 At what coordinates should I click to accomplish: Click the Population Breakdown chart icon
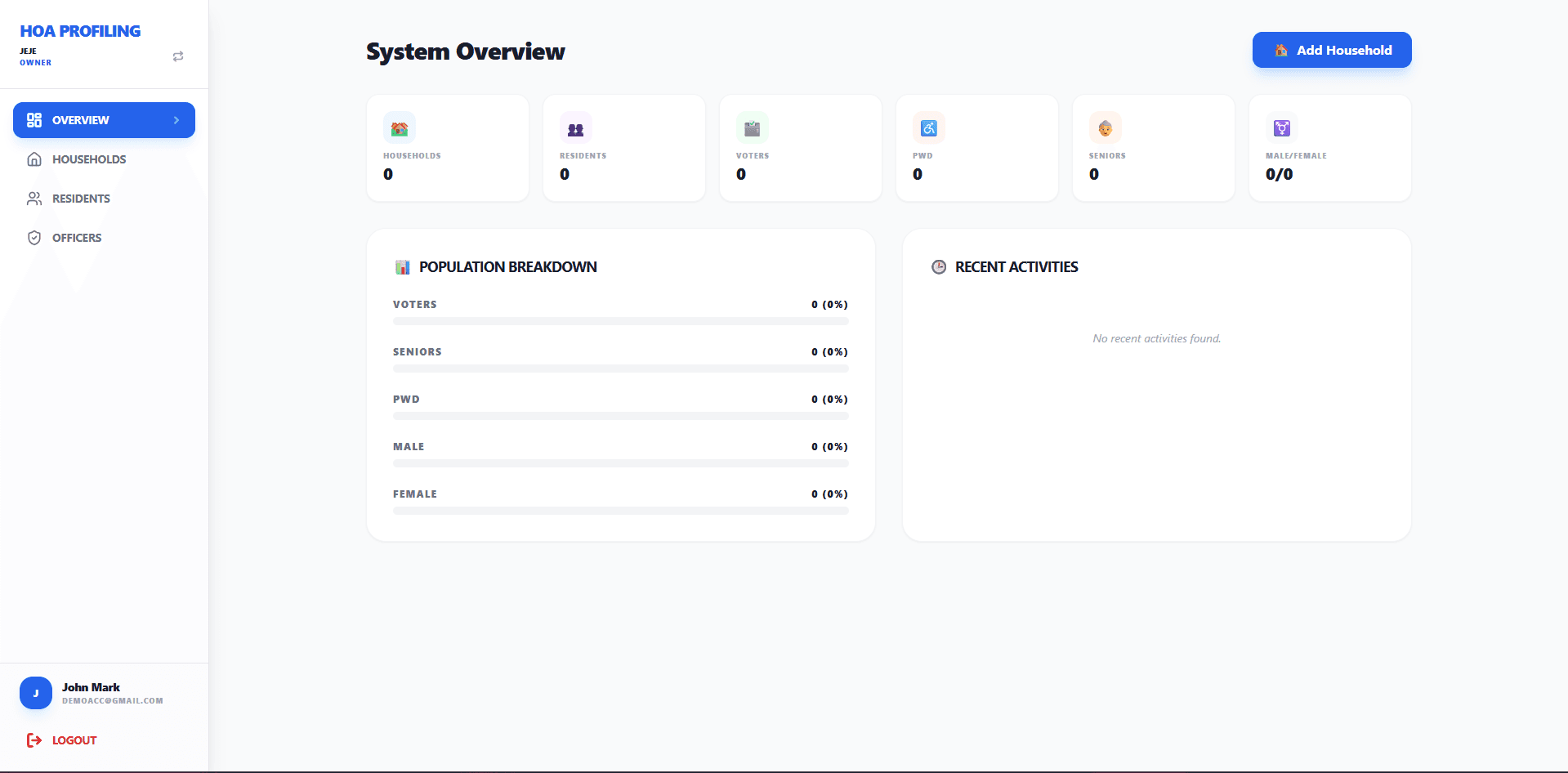coord(403,267)
